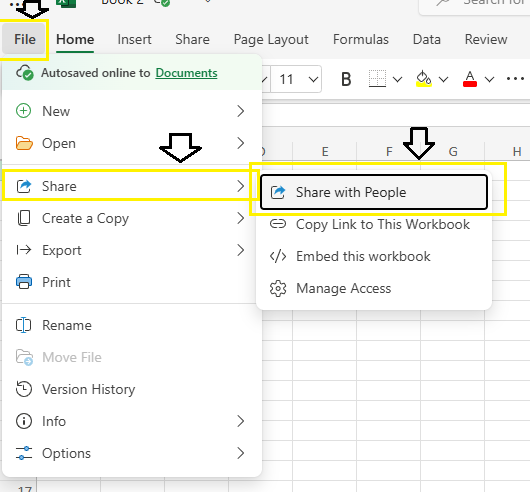The height and width of the screenshot is (492, 530).
Task: Open the Formulas tab
Action: click(x=361, y=39)
